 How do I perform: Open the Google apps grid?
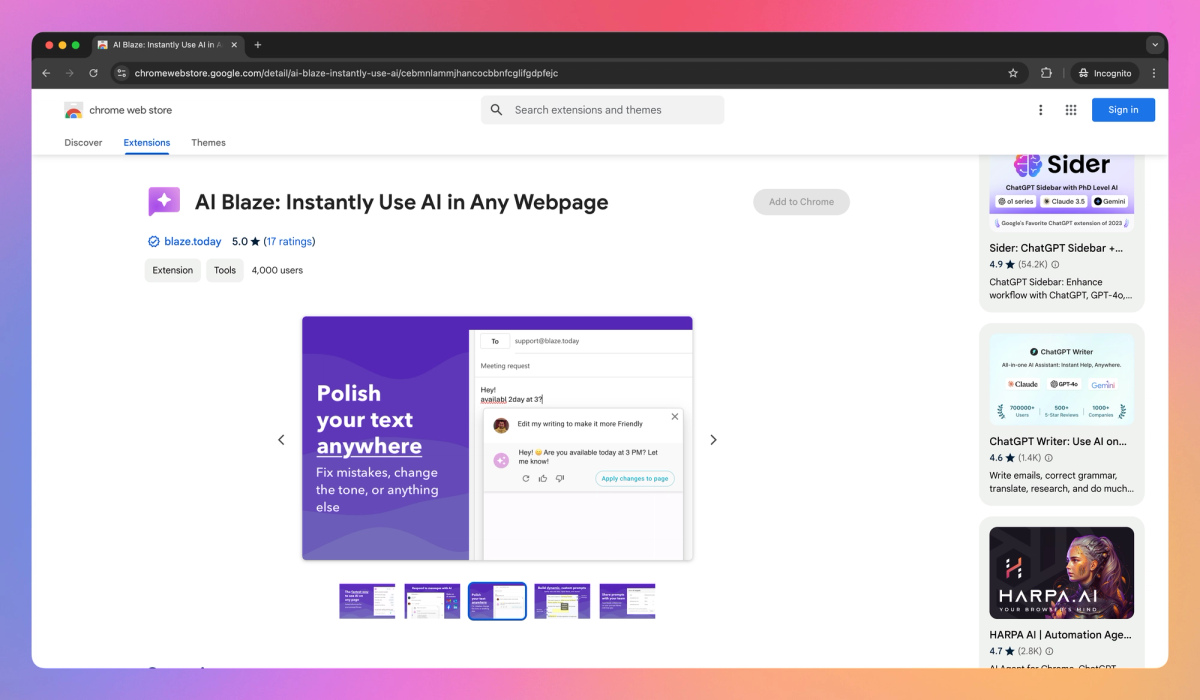(x=1071, y=110)
